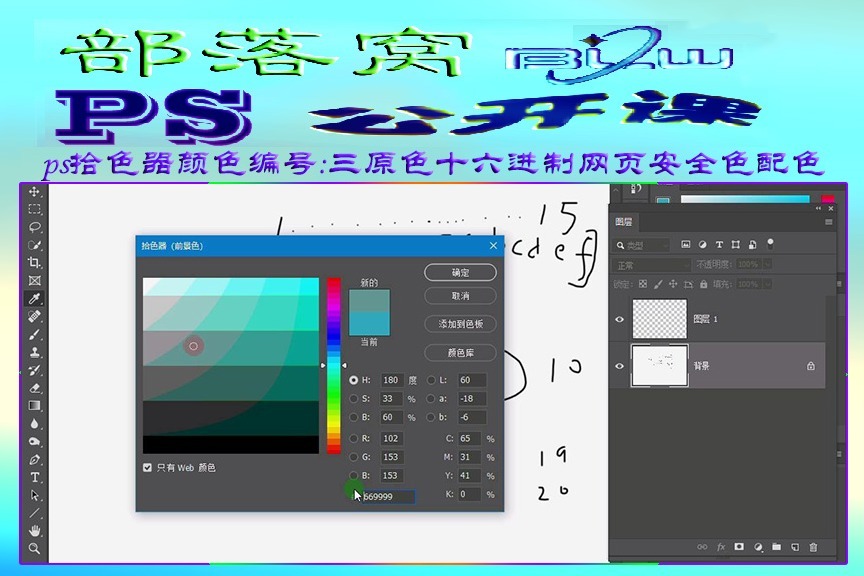Screen dimensions: 864x576
Task: Create a new layer group
Action: click(776, 547)
